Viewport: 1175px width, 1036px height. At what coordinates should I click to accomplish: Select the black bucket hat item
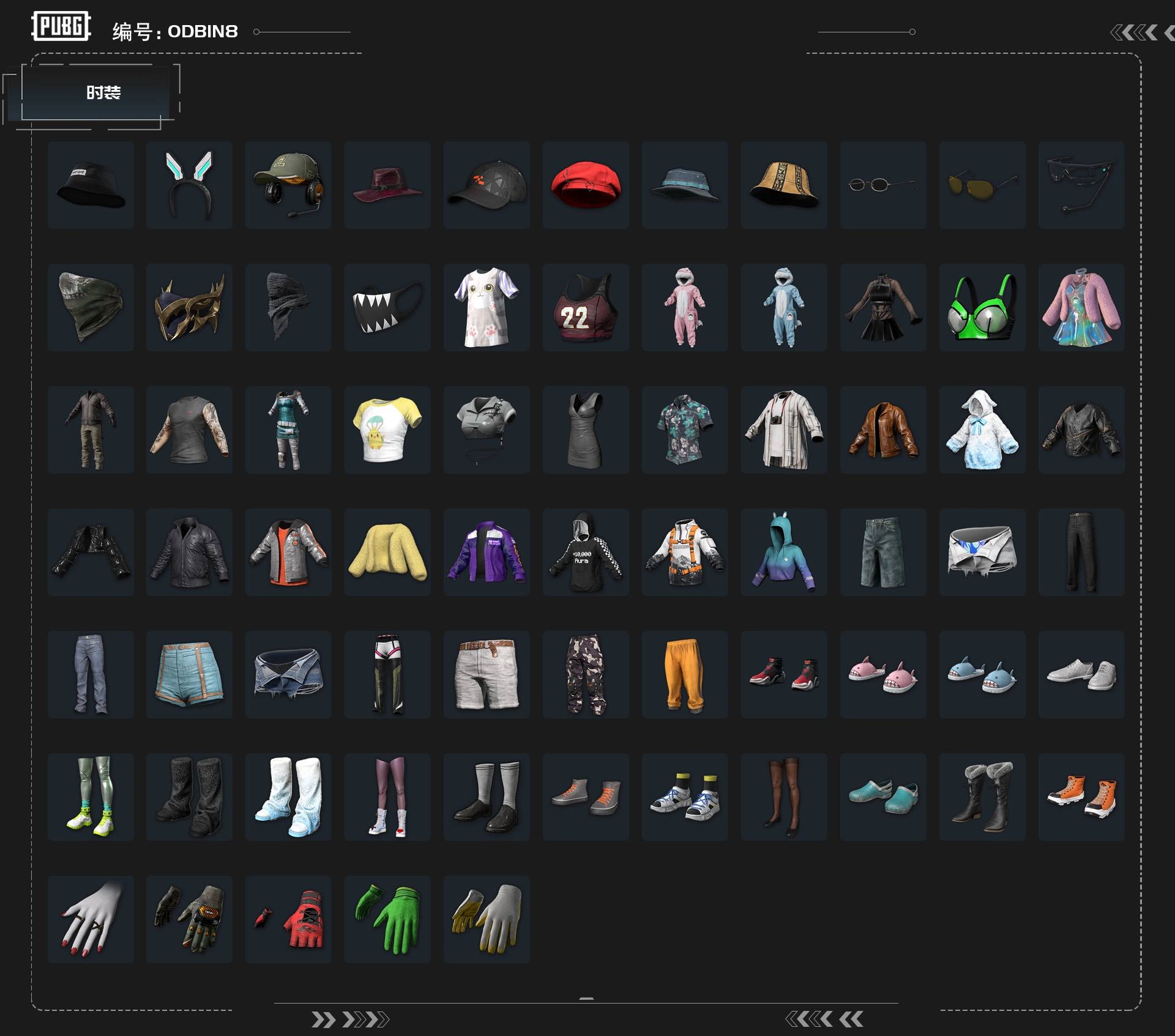[91, 185]
